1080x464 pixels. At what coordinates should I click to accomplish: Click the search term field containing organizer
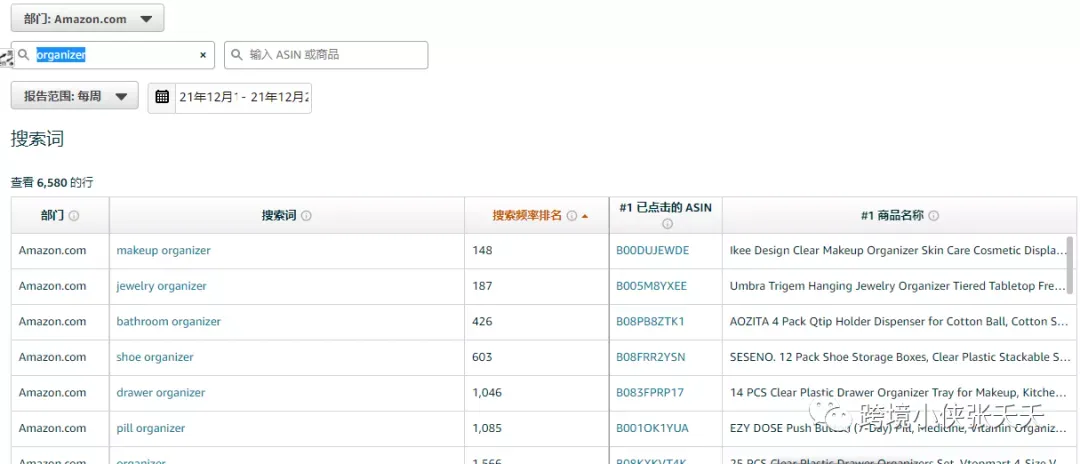click(x=113, y=55)
